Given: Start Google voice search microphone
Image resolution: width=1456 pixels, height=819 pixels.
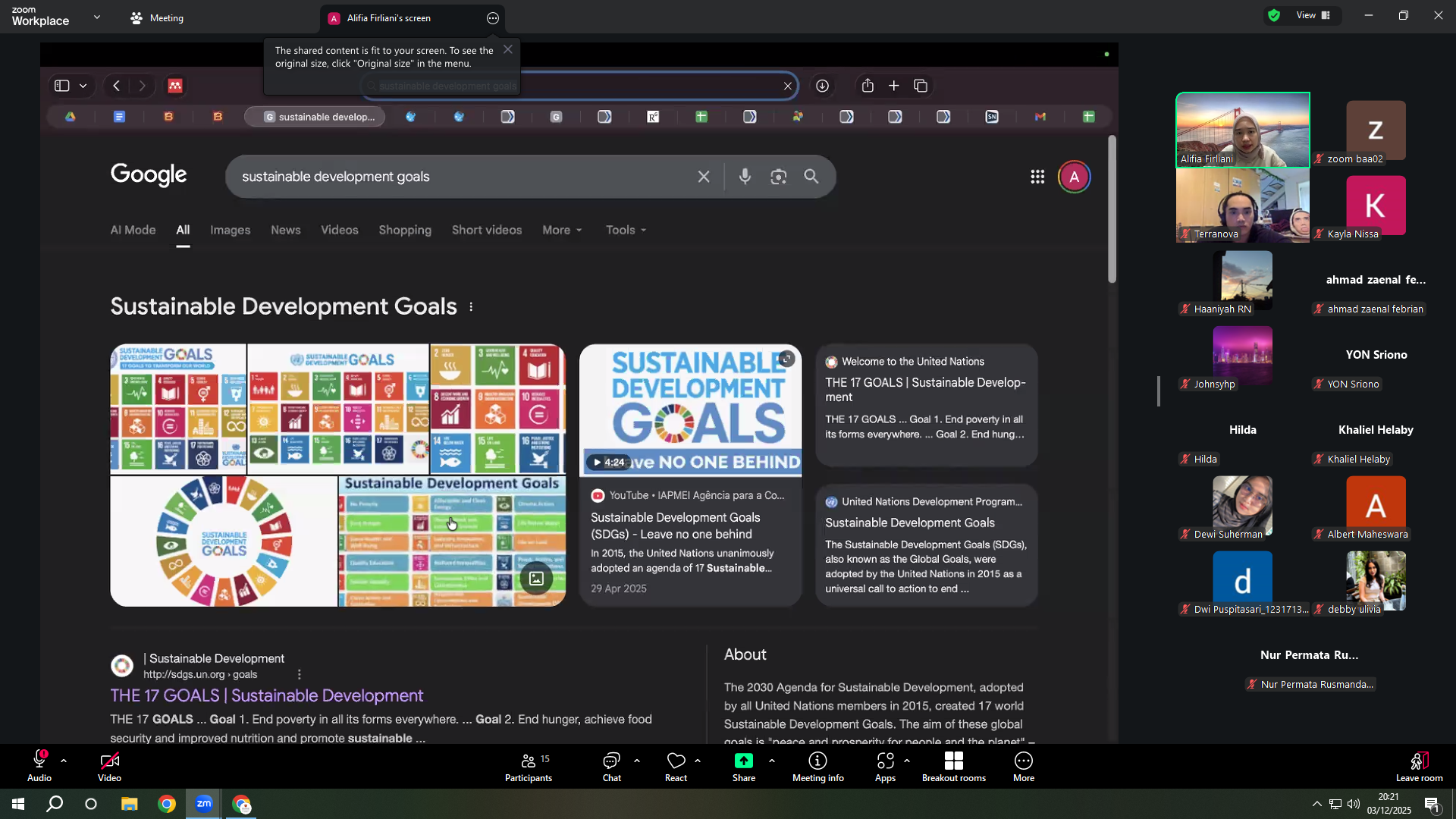Looking at the screenshot, I should point(745,177).
